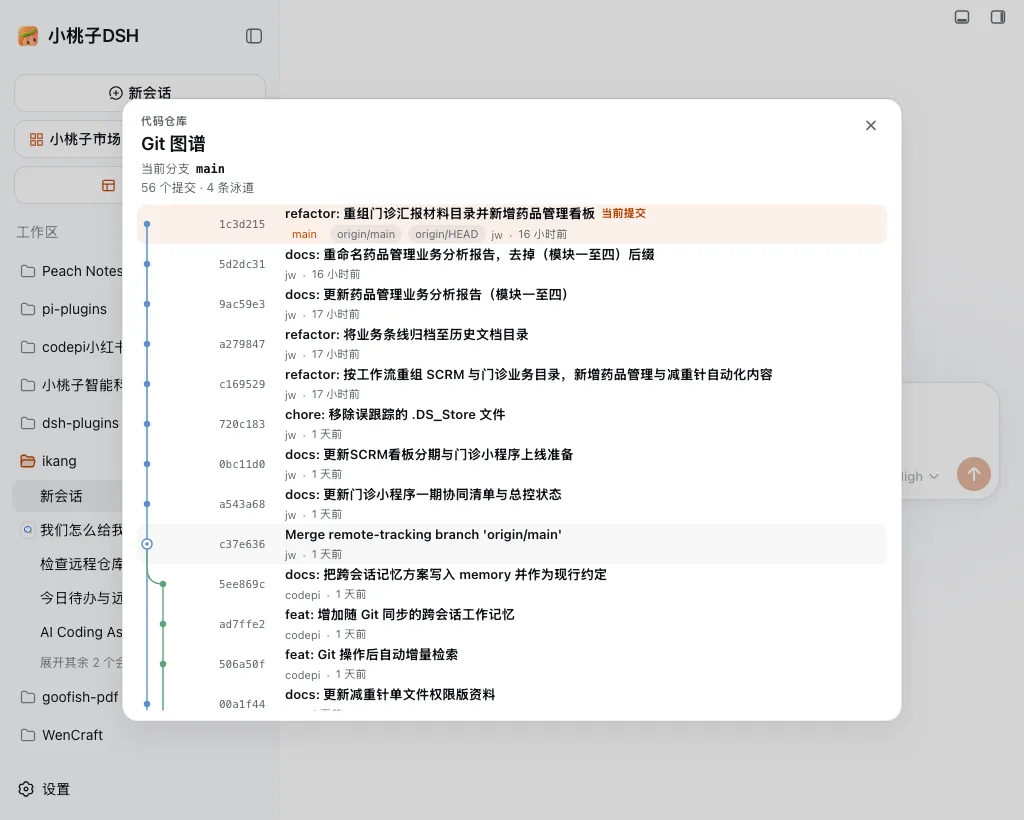
Task: Select commit 720c183 移除 .DS_Store 文件
Action: (512, 424)
